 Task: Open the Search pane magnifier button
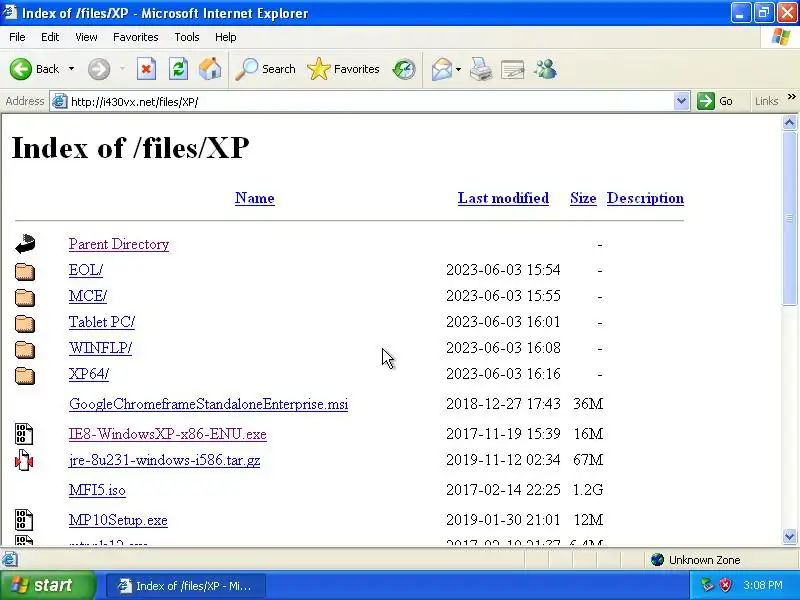point(265,69)
